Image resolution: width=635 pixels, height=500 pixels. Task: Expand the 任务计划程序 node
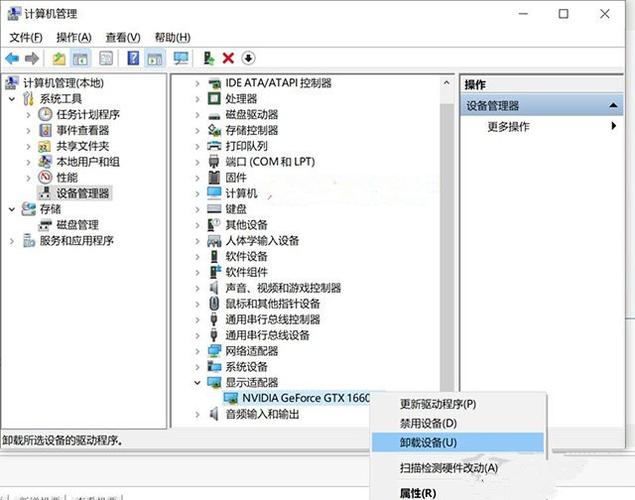pyautogui.click(x=28, y=115)
